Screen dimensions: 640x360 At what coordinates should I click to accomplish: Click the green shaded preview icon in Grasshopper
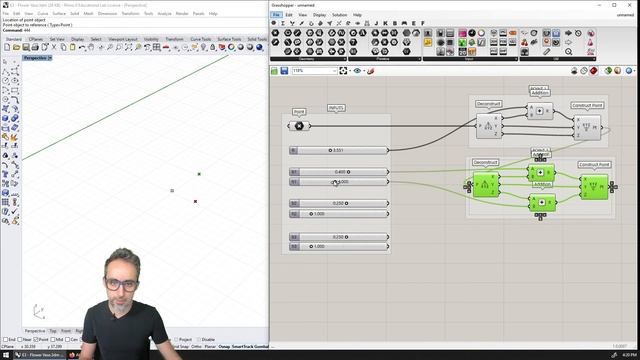click(x=608, y=71)
